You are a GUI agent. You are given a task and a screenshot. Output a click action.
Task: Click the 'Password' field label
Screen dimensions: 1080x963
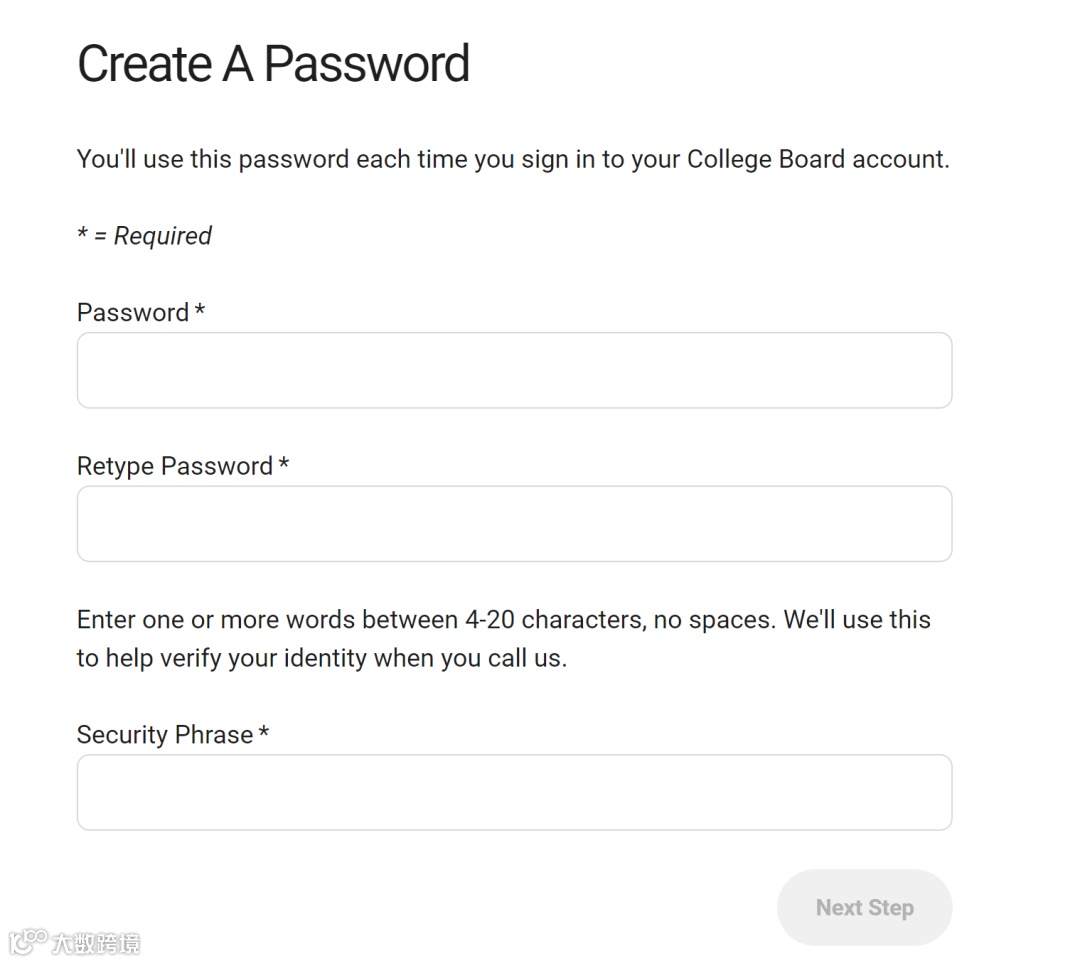(133, 312)
